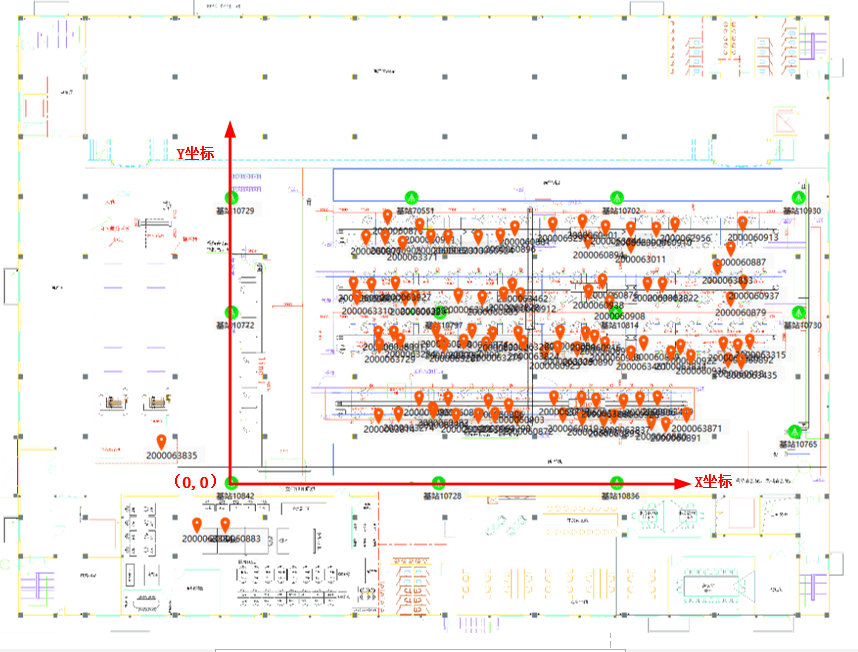Select the location pin labeled 2000060883
The width and height of the screenshot is (858, 652).
225,525
